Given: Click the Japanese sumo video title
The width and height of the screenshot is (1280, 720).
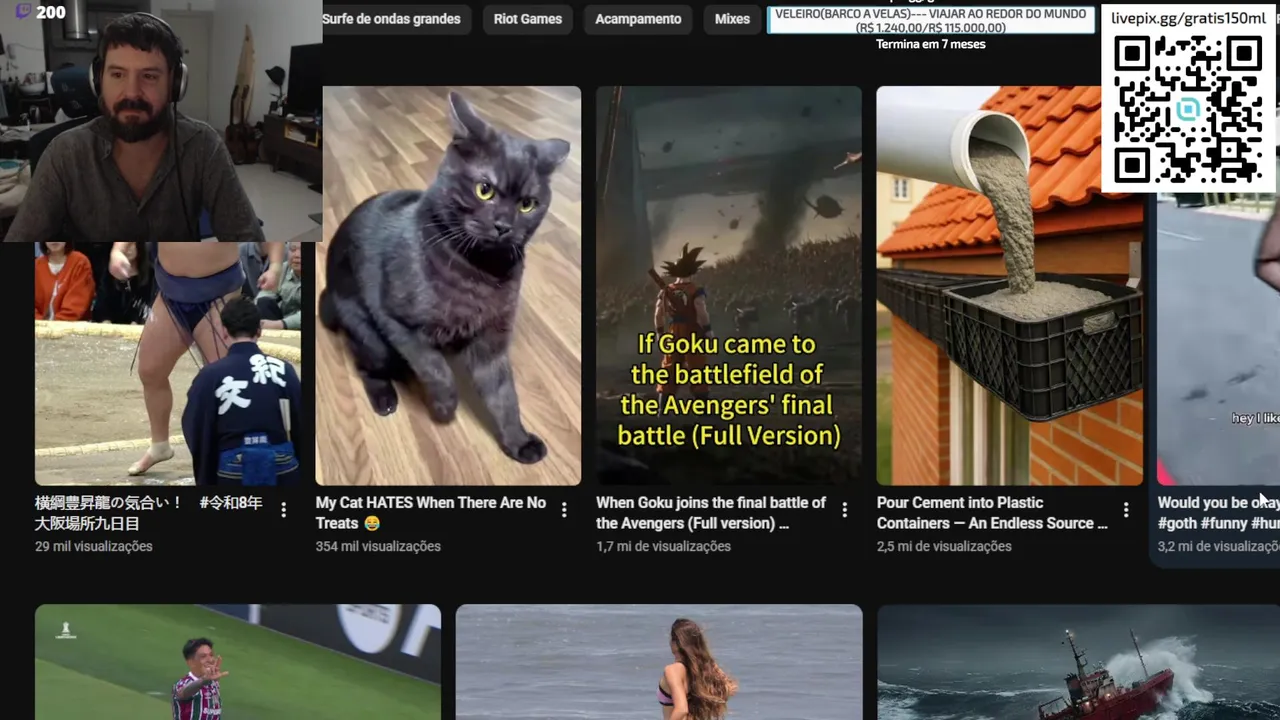Looking at the screenshot, I should click(x=149, y=513).
